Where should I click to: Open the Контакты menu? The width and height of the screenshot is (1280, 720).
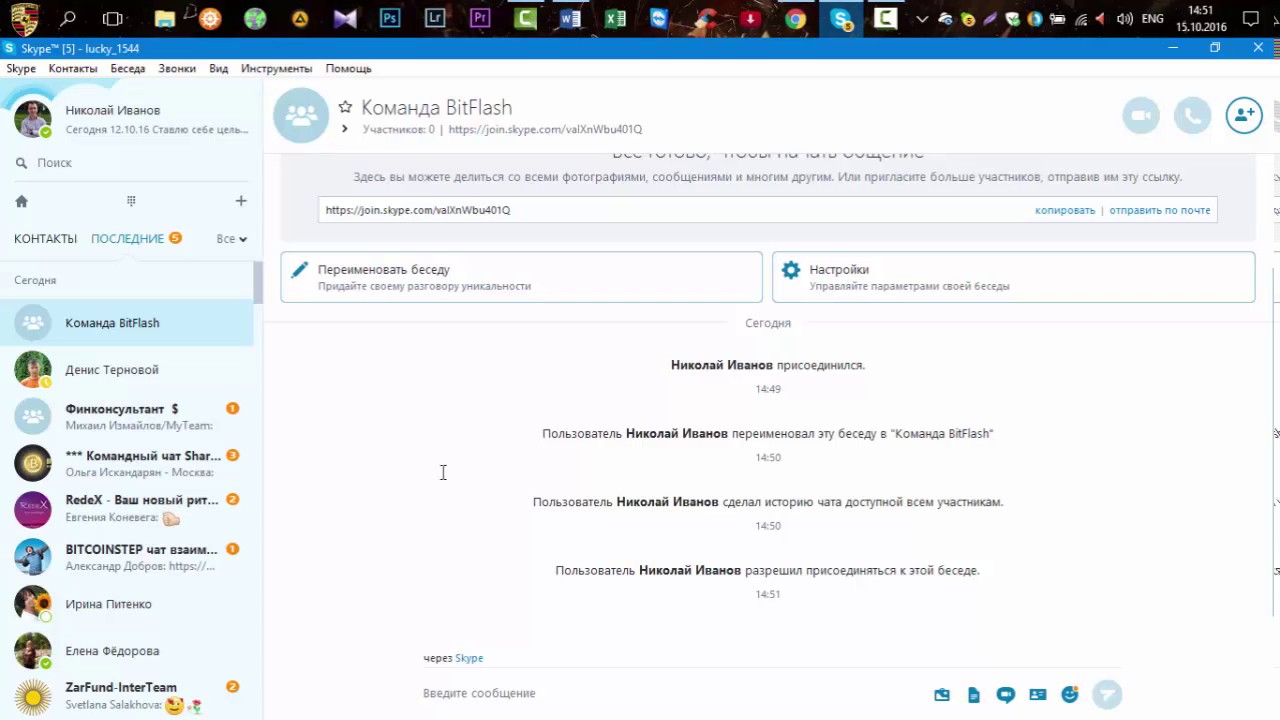point(73,69)
